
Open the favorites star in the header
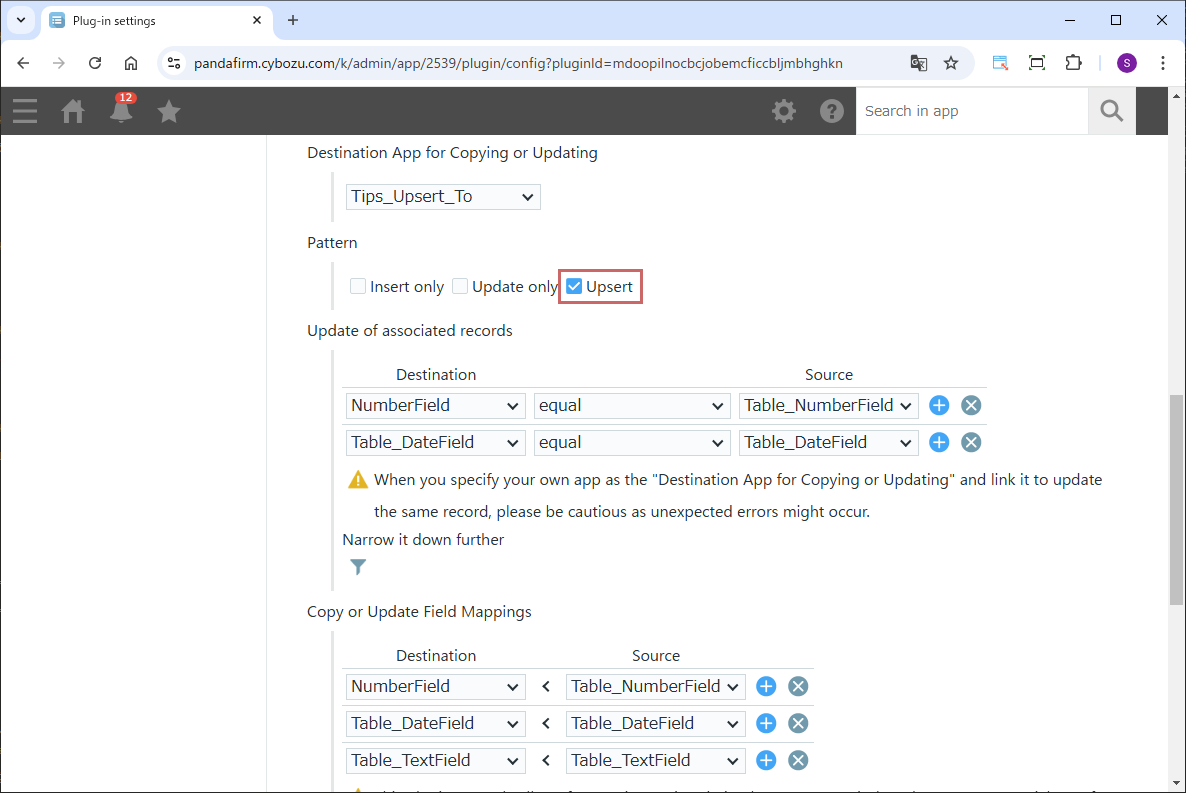click(x=169, y=111)
